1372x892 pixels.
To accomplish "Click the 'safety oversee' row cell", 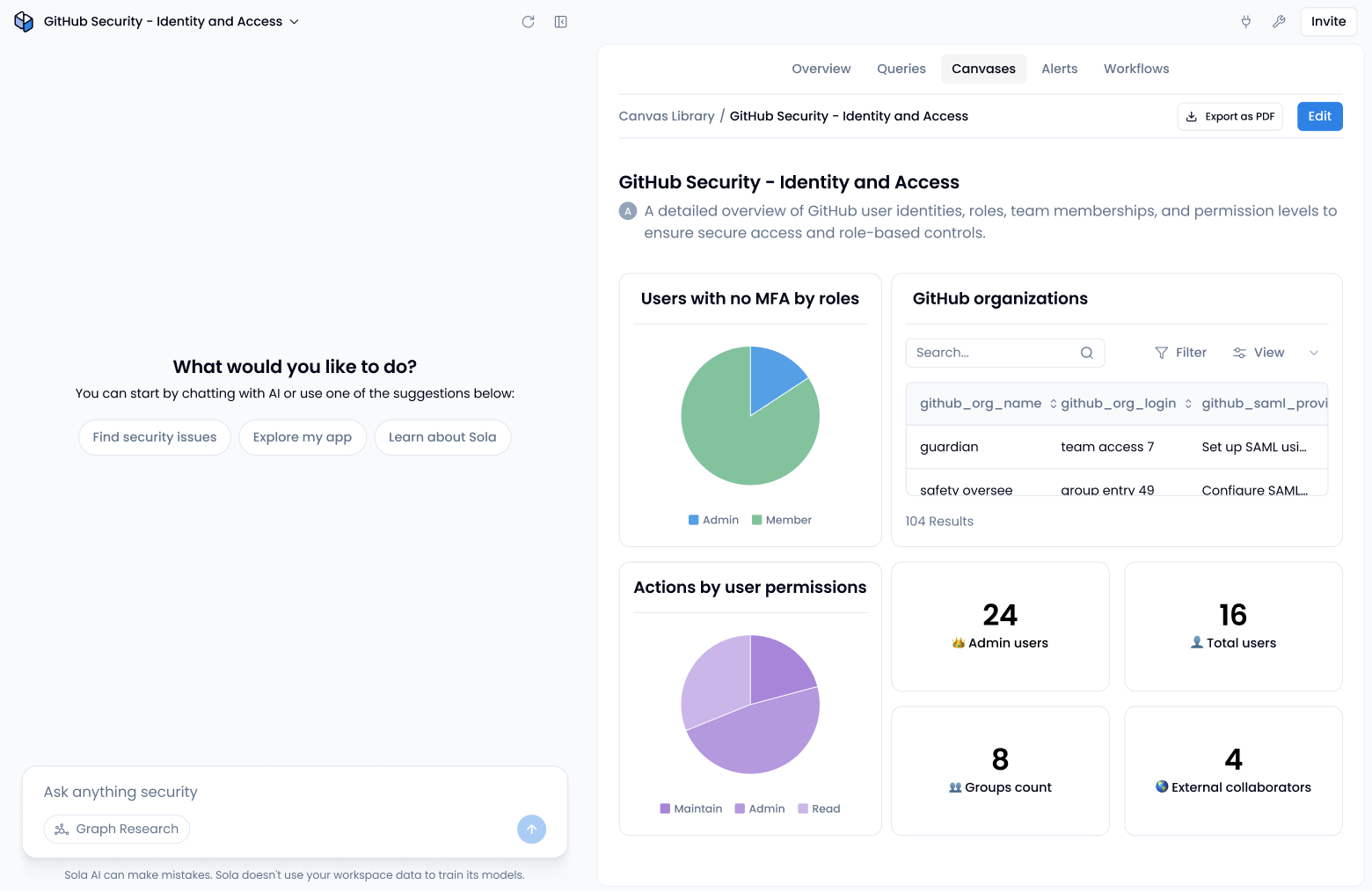I will click(966, 490).
